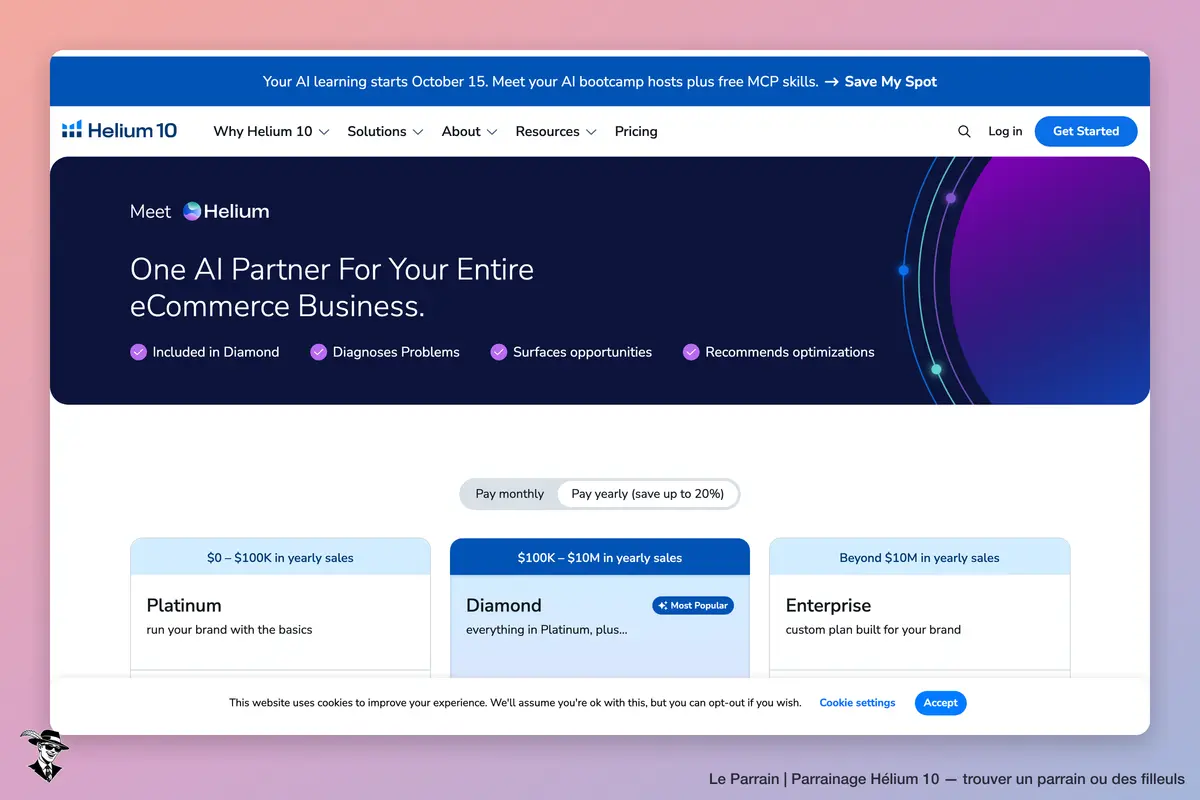Open the Log in page

click(1005, 131)
